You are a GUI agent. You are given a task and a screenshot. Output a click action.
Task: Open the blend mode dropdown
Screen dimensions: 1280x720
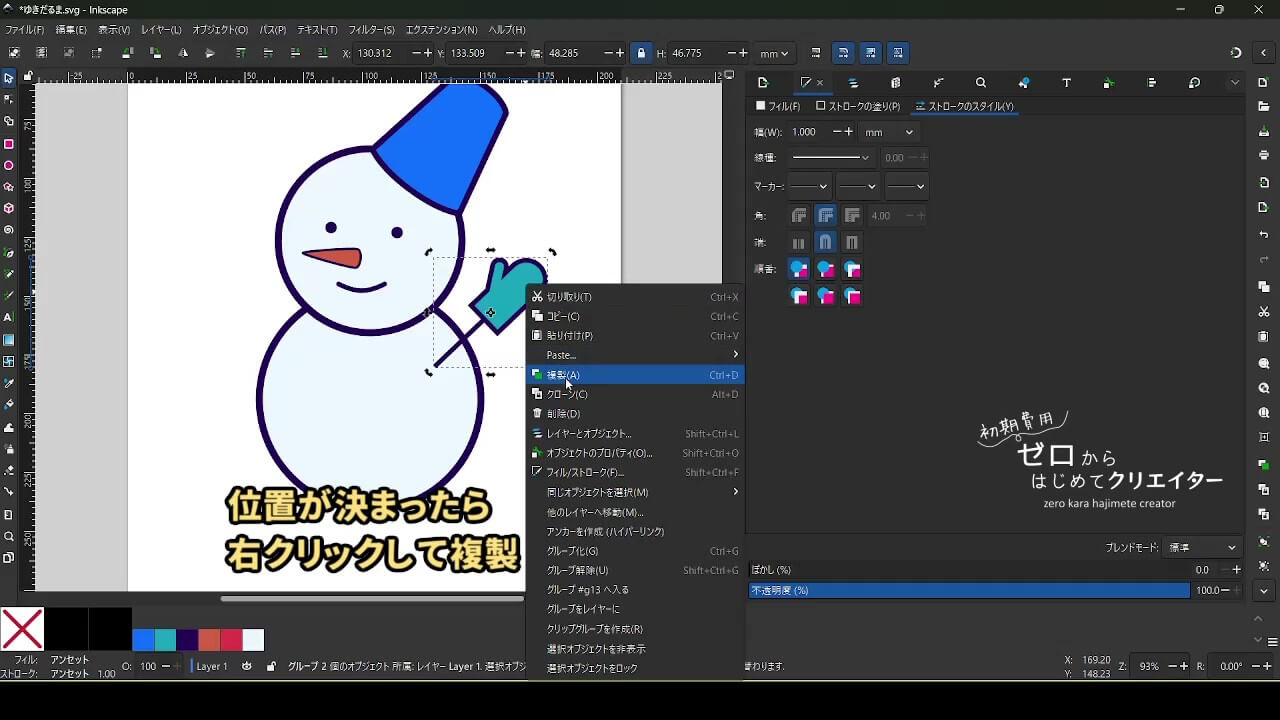click(1203, 548)
